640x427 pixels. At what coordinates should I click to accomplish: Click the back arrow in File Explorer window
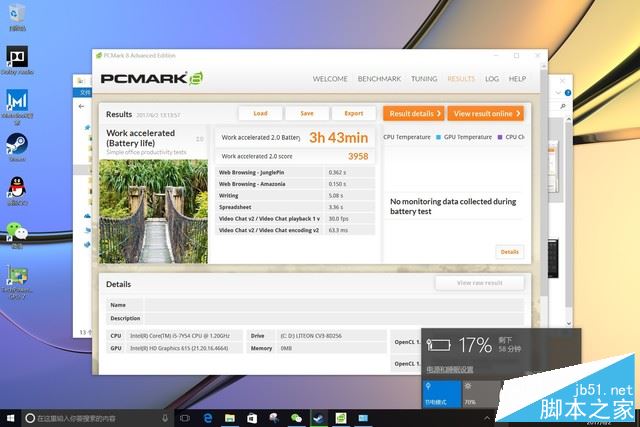(x=81, y=106)
